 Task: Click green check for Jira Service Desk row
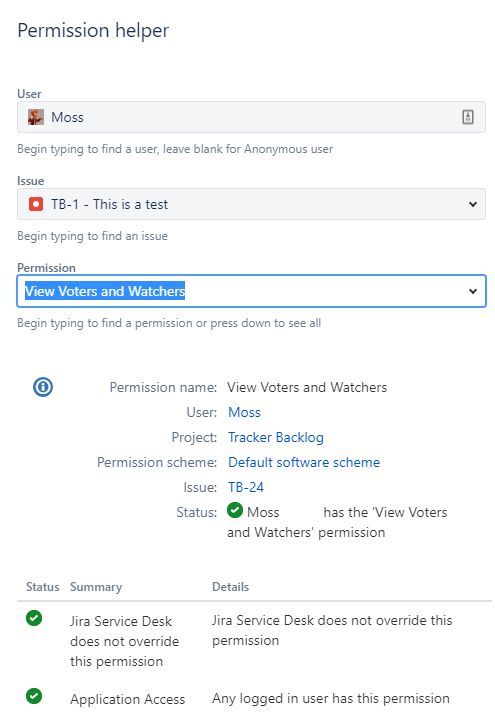(x=34, y=618)
